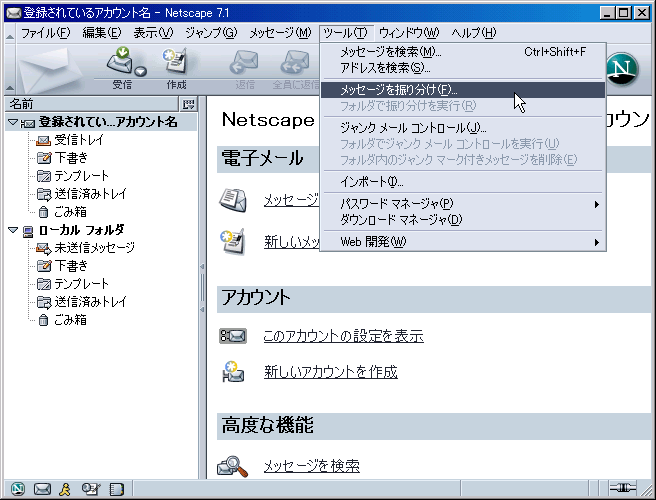Click the 受信 (Get Mail) toolbar icon
The image size is (656, 500).
point(121,61)
